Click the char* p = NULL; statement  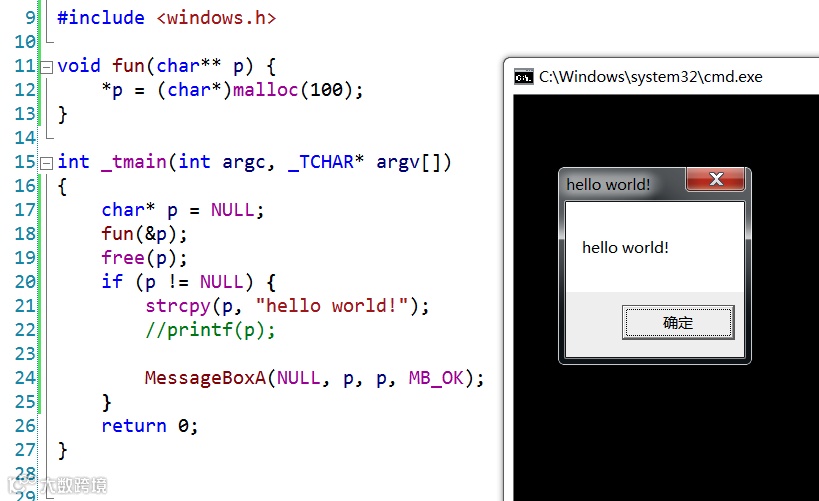coord(183,210)
